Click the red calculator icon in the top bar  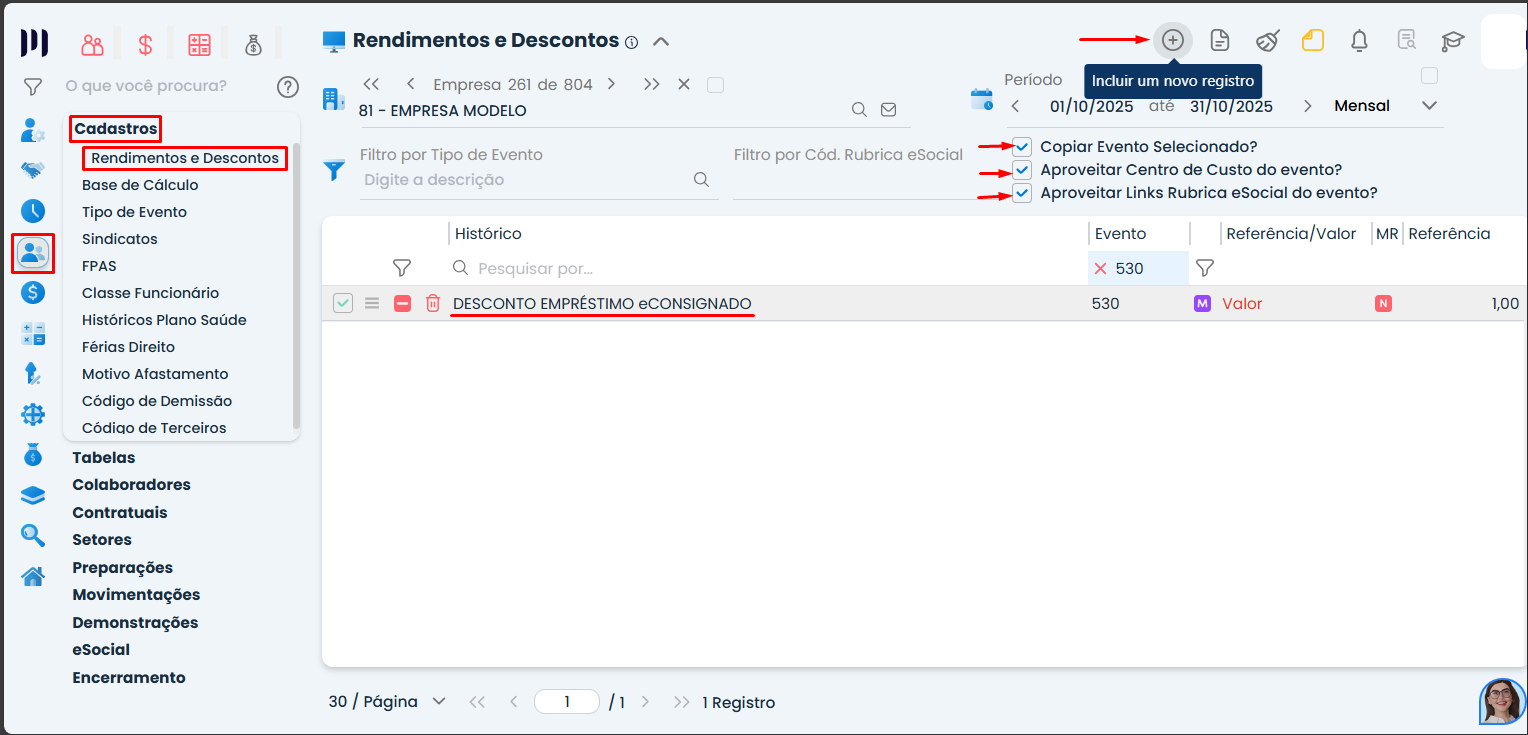tap(200, 44)
